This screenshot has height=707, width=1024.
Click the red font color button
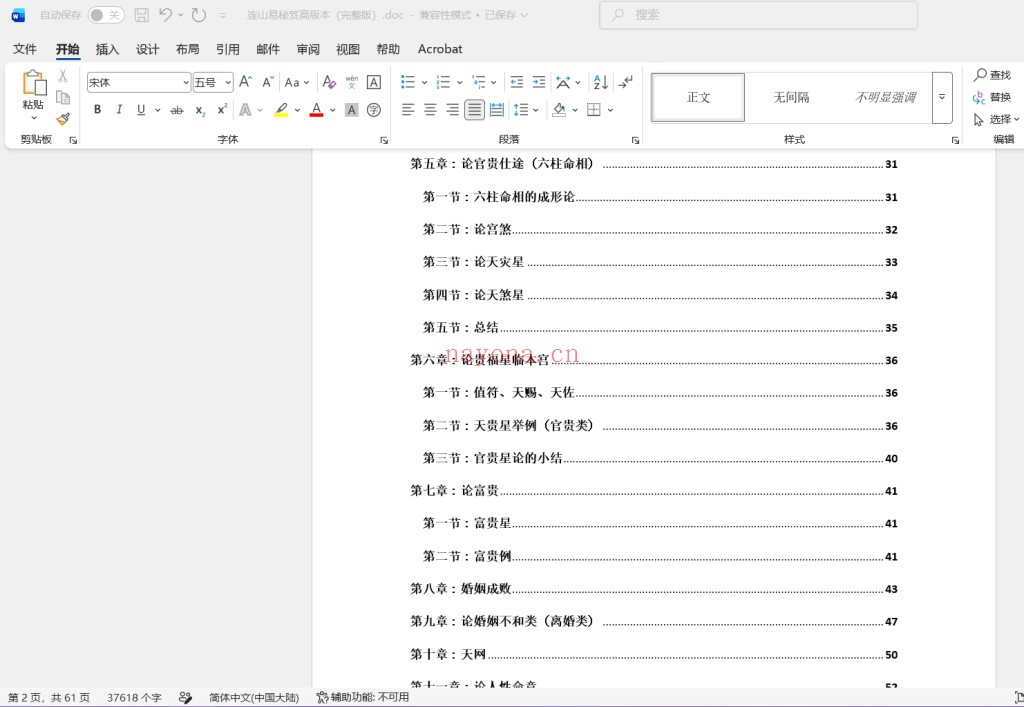[x=317, y=110]
